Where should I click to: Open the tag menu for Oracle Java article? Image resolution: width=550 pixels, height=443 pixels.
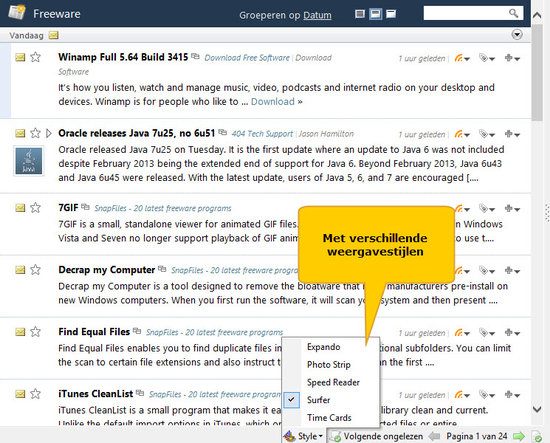click(487, 134)
